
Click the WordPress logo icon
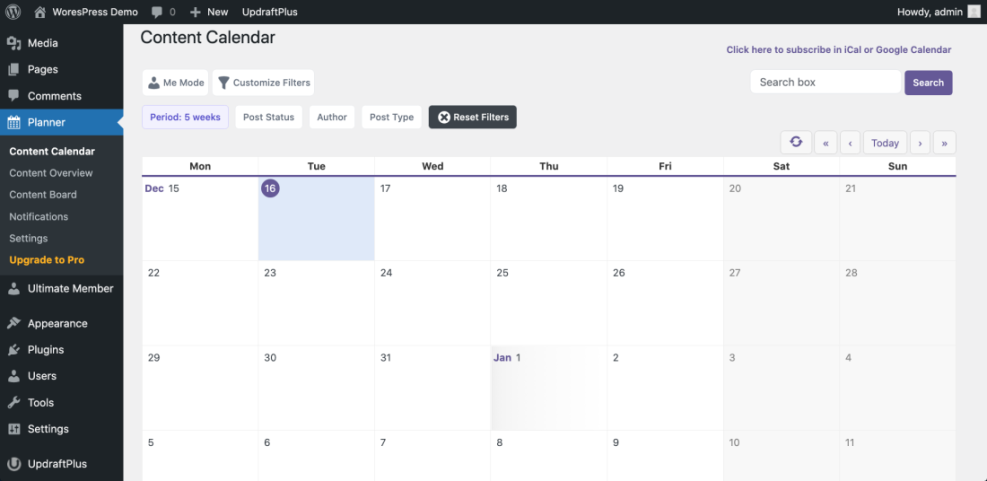[x=13, y=12]
